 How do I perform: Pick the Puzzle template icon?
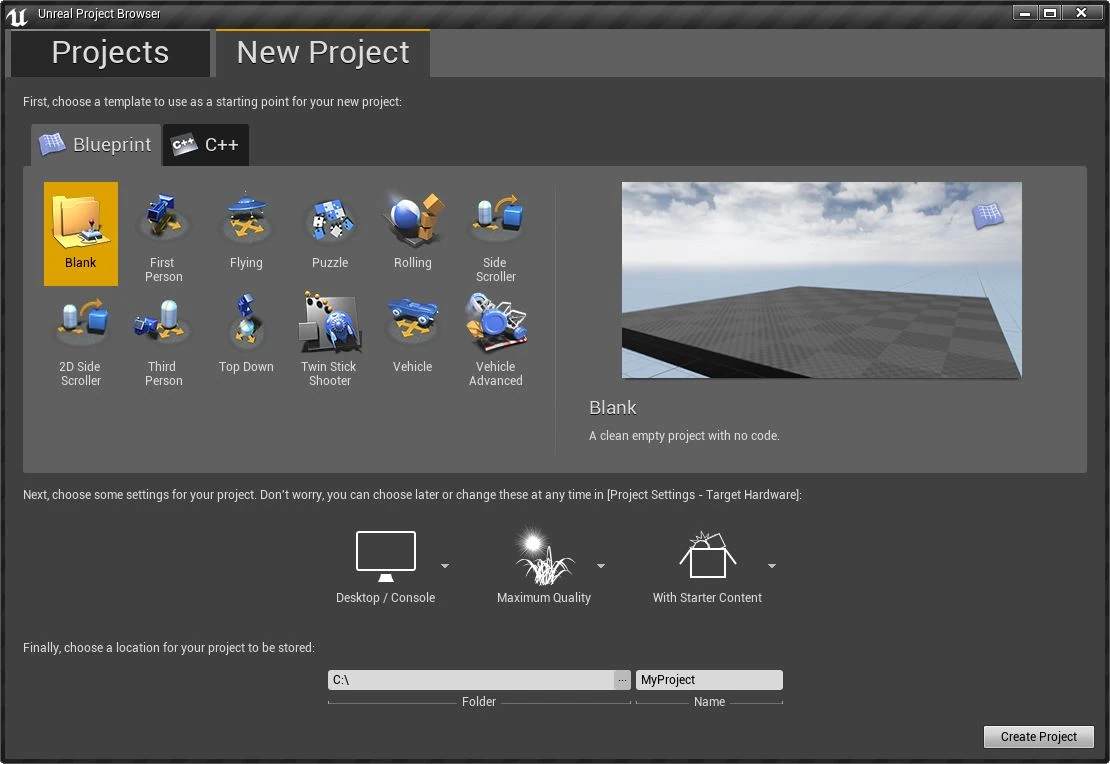(329, 220)
